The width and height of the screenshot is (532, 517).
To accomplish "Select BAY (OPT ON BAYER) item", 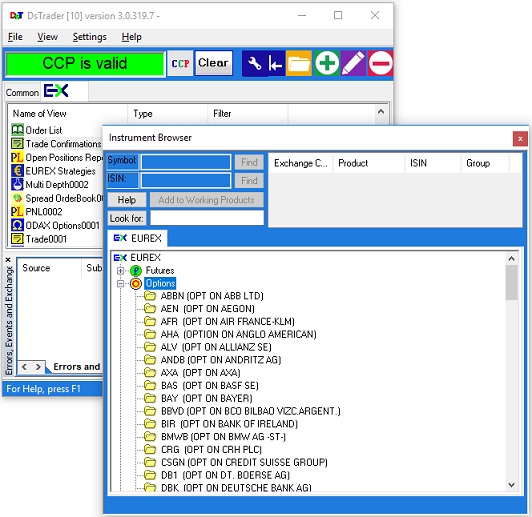I will (x=207, y=398).
